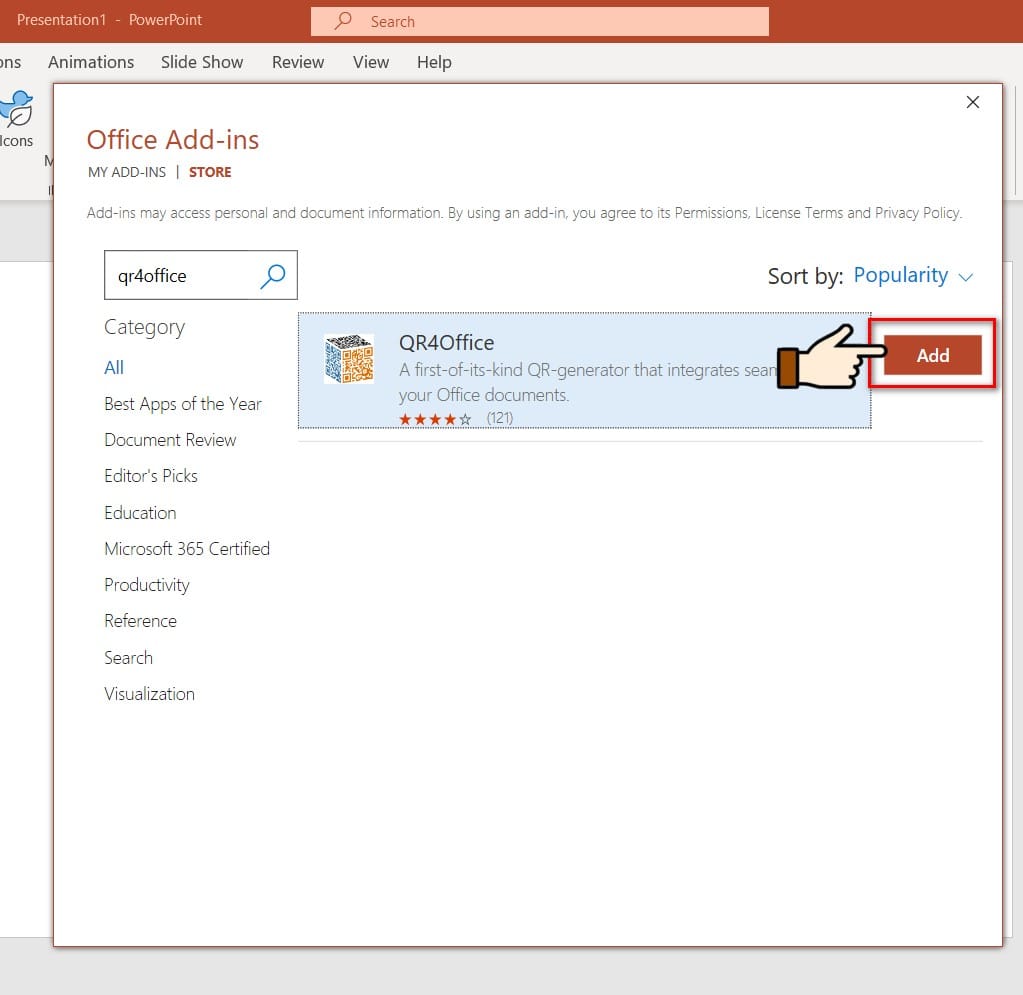
Task: Click the Popularity sort chevron arrow
Action: point(966,277)
